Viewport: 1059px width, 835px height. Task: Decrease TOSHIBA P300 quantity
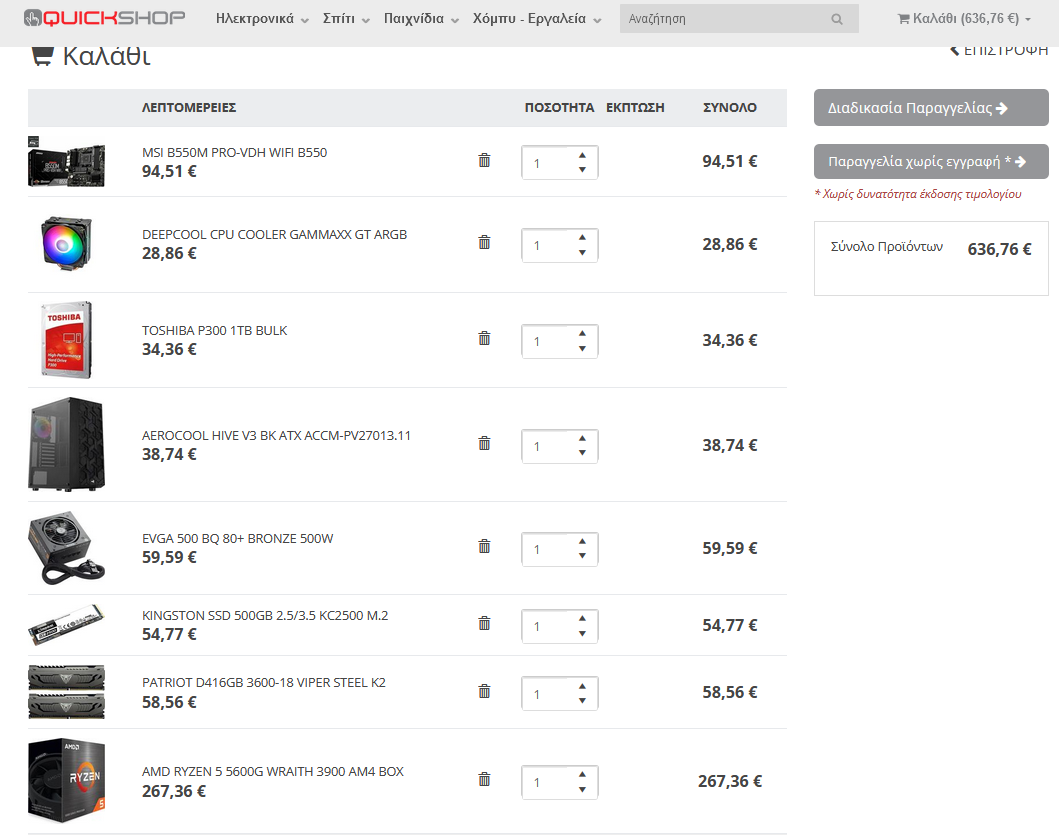point(582,348)
